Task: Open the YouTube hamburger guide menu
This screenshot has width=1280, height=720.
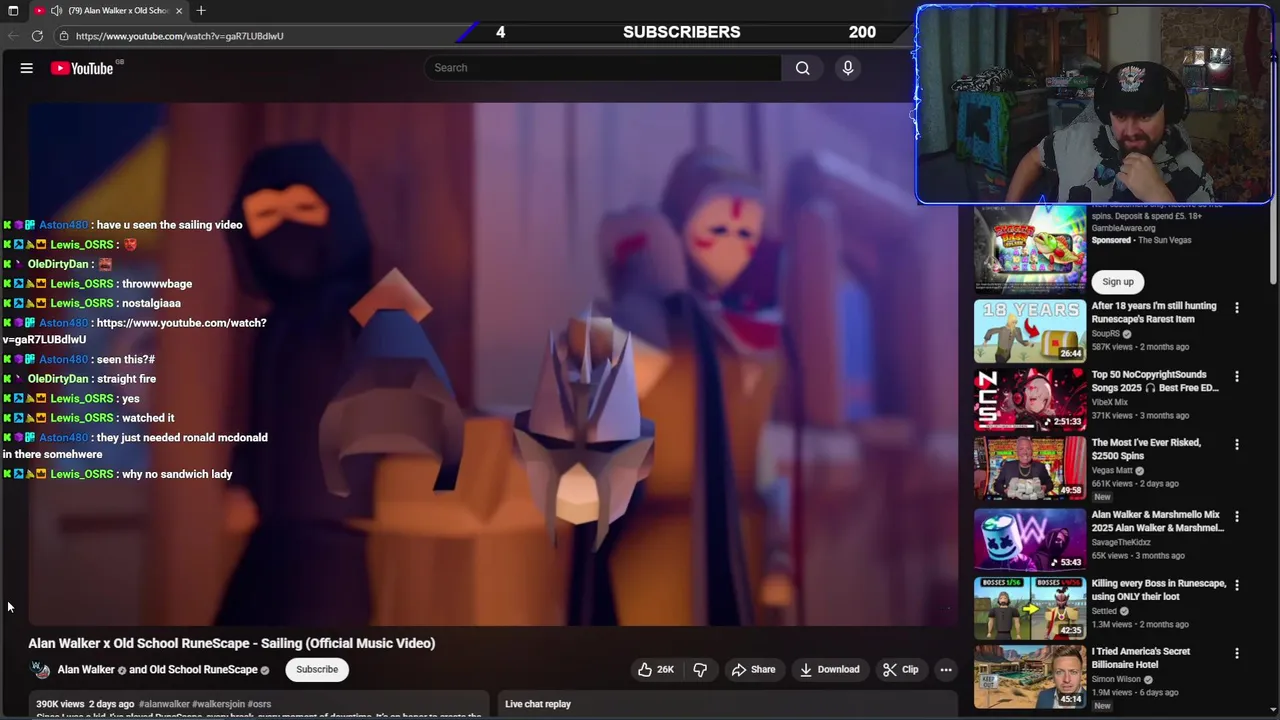Action: click(27, 68)
